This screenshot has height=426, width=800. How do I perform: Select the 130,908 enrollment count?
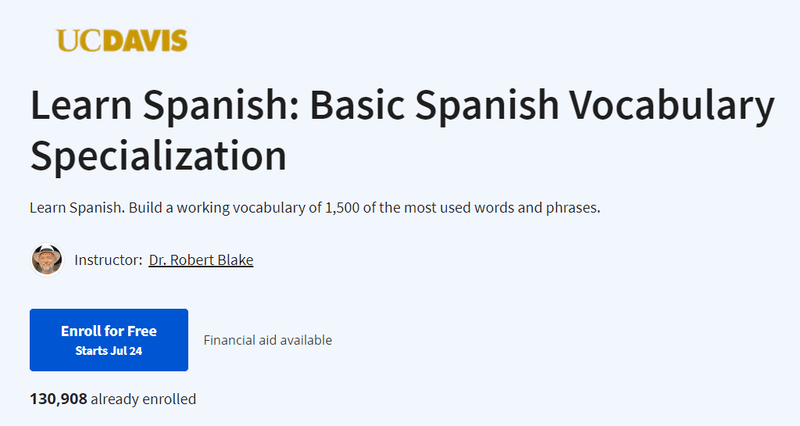click(59, 398)
